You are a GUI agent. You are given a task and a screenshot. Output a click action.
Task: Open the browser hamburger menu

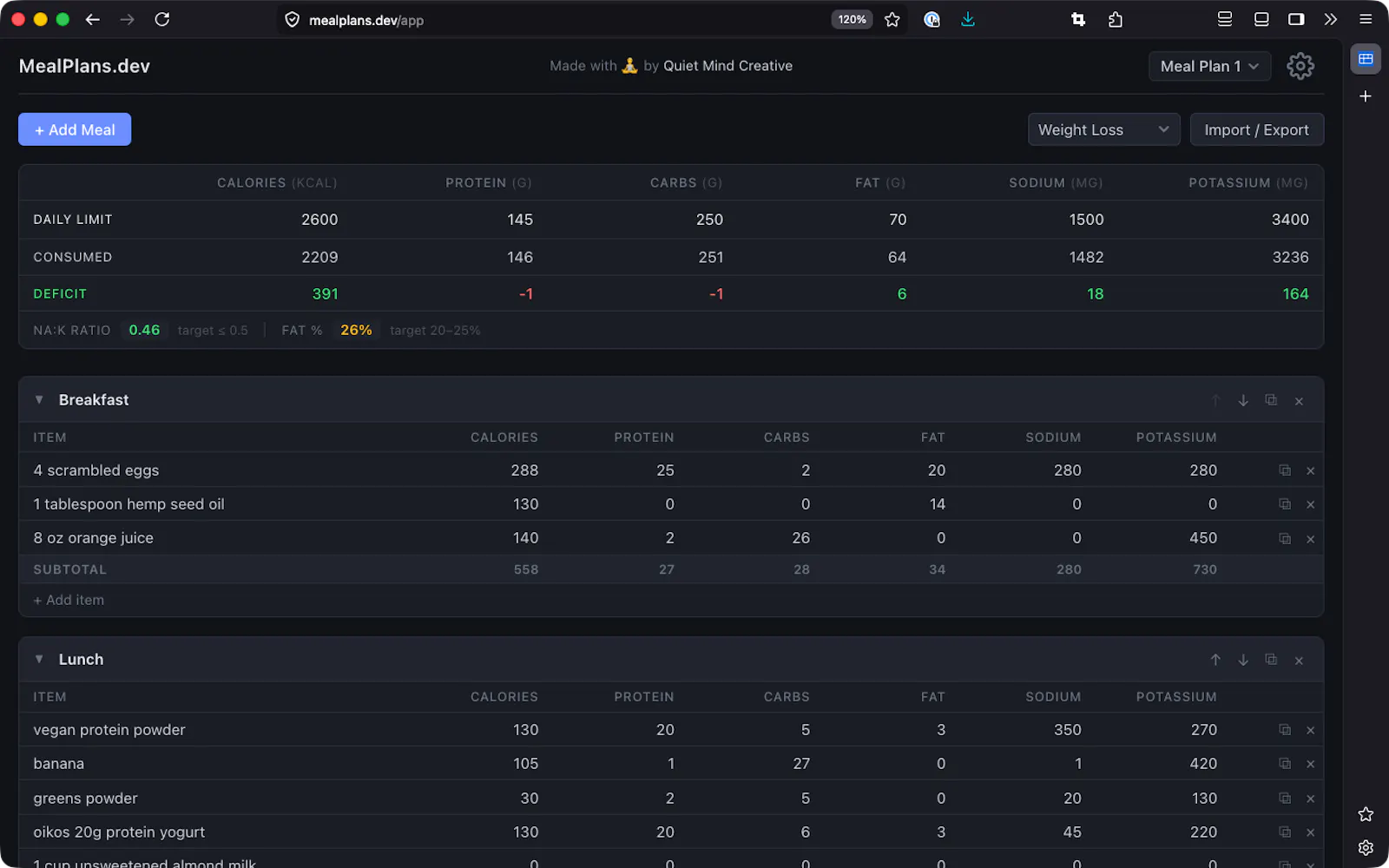click(x=1366, y=19)
